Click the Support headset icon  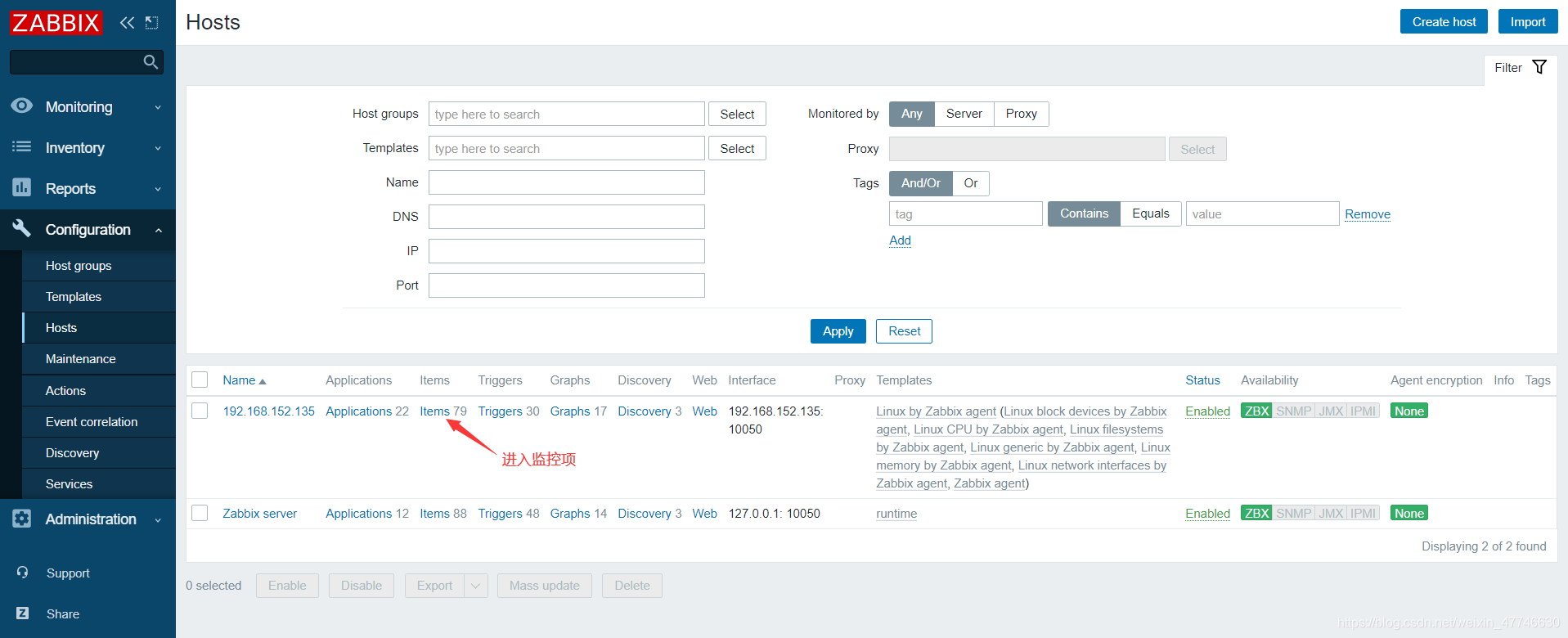tap(23, 573)
